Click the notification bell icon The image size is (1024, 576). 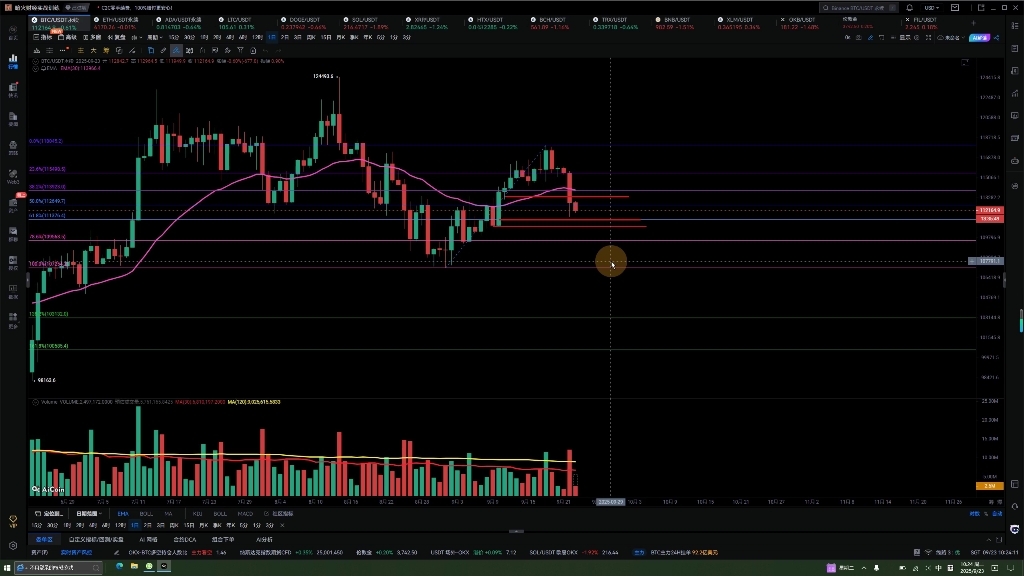910,8
